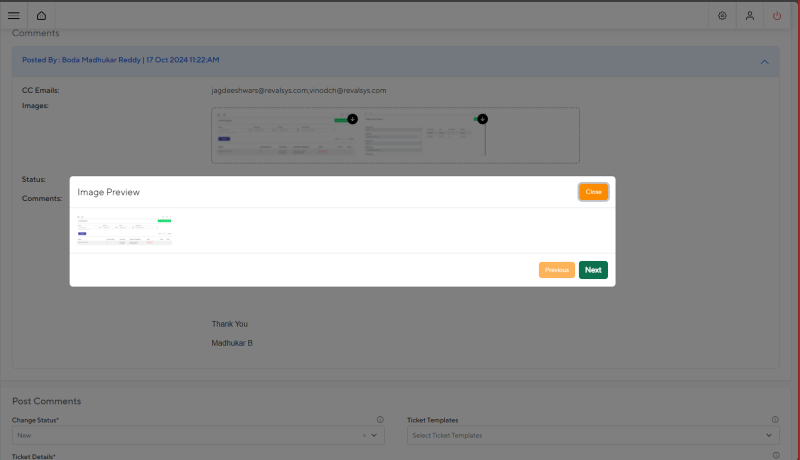Close the Image Preview dialog
Screen dimensions: 800x460
593,191
